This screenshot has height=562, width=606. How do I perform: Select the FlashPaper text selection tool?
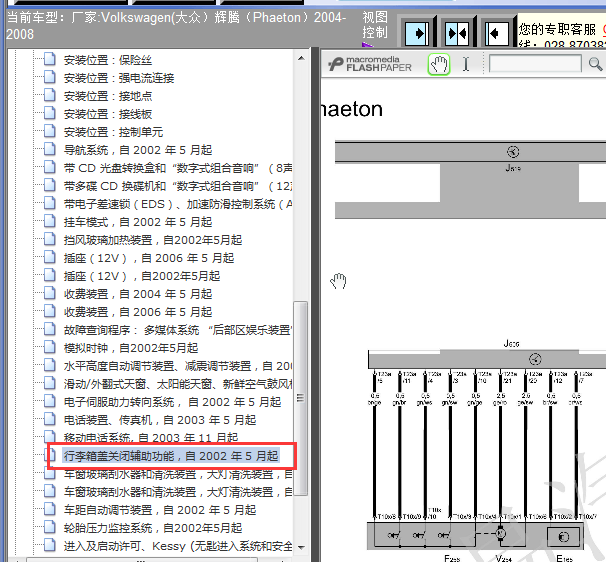[466, 64]
